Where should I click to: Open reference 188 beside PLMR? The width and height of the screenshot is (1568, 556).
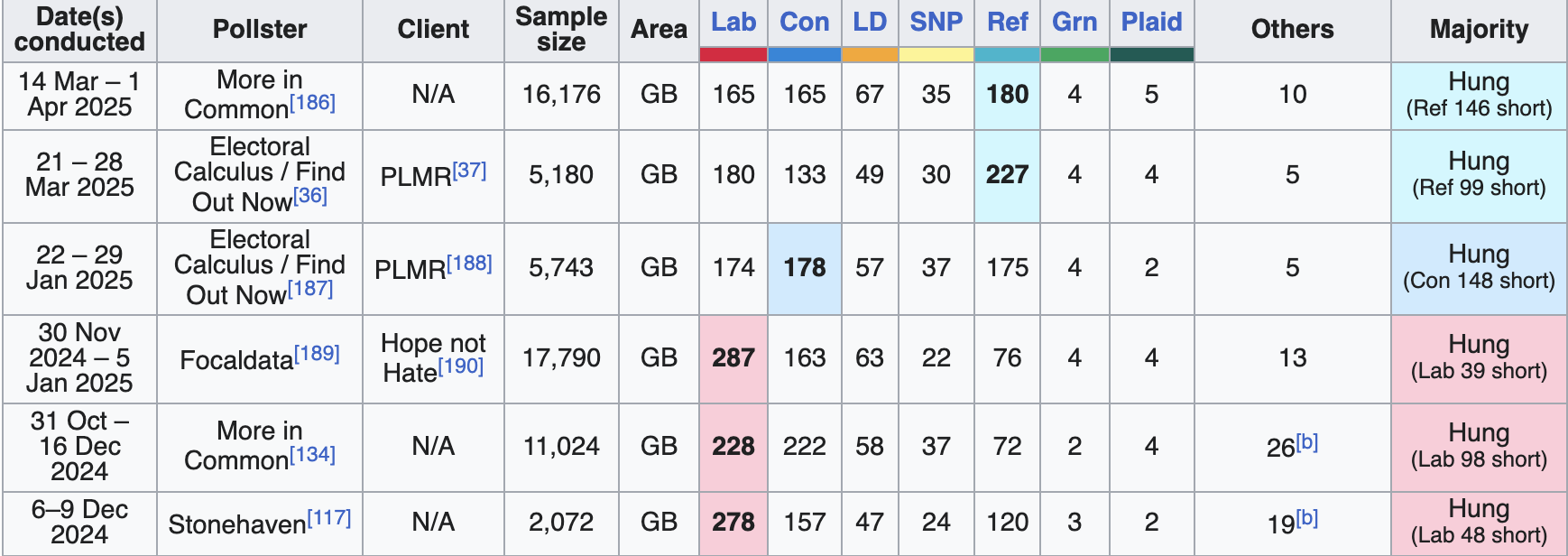click(x=469, y=264)
